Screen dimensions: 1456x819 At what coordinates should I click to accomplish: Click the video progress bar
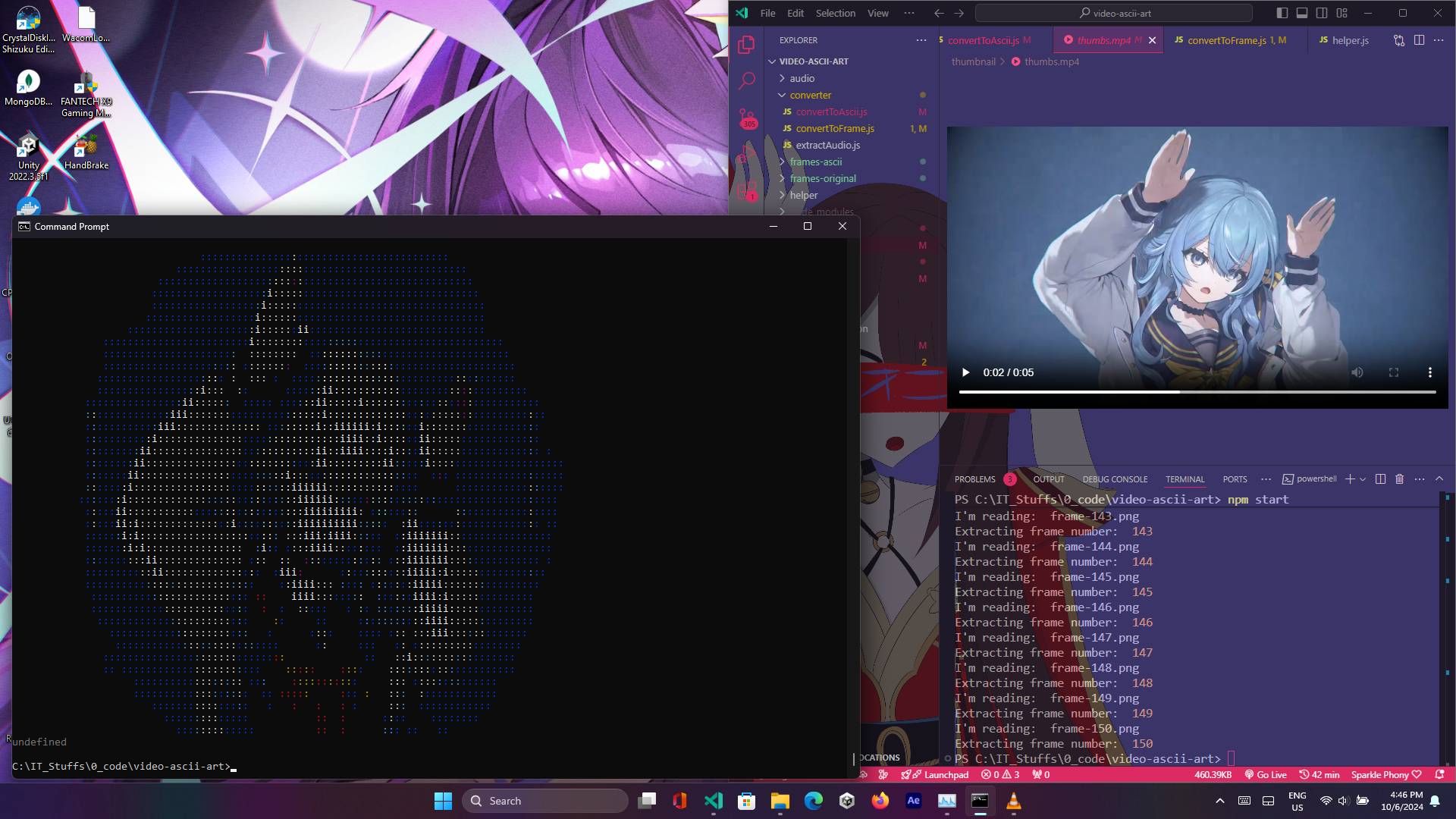click(x=1197, y=392)
